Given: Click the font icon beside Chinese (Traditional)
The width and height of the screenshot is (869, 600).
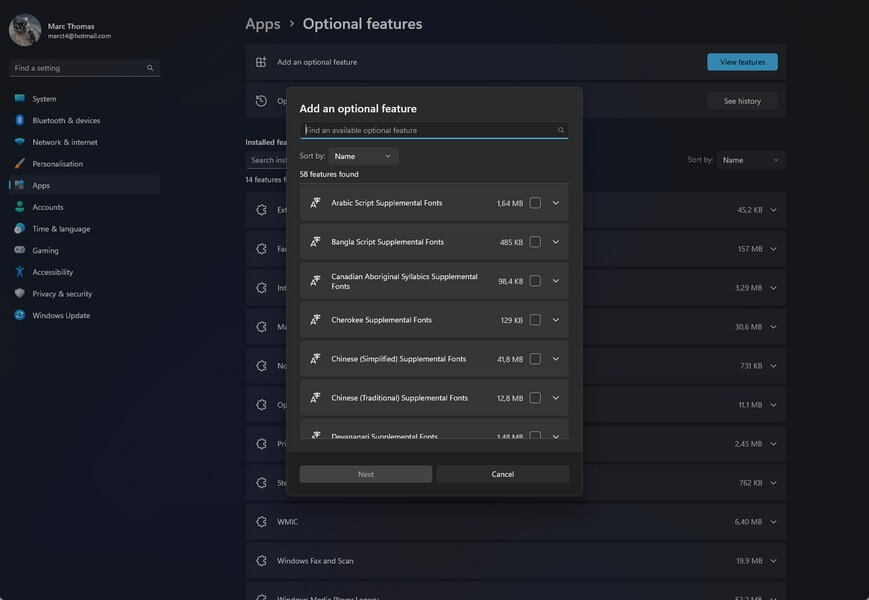Looking at the screenshot, I should [315, 398].
